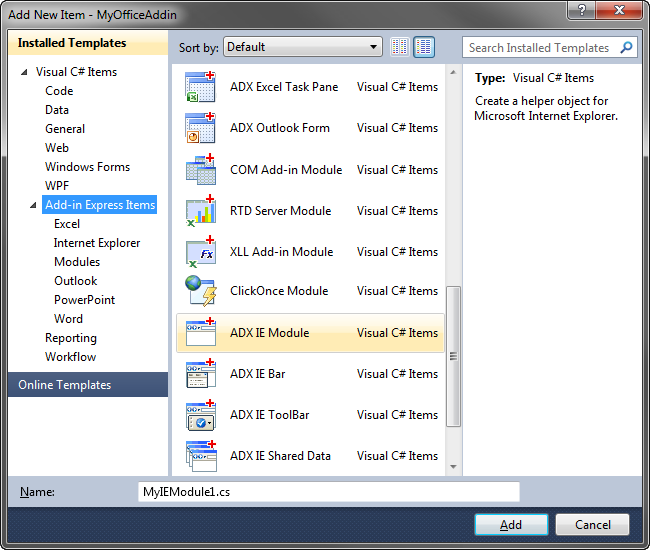
Task: Select the Modules subcategory
Action: (77, 262)
